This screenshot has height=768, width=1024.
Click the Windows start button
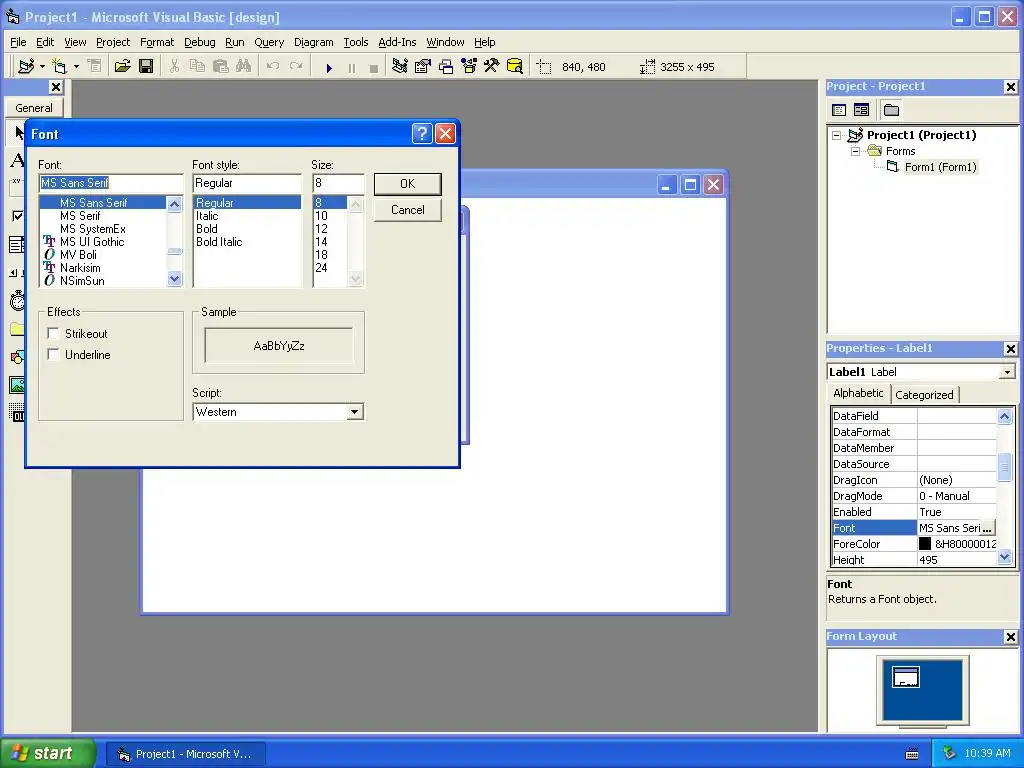tap(47, 753)
